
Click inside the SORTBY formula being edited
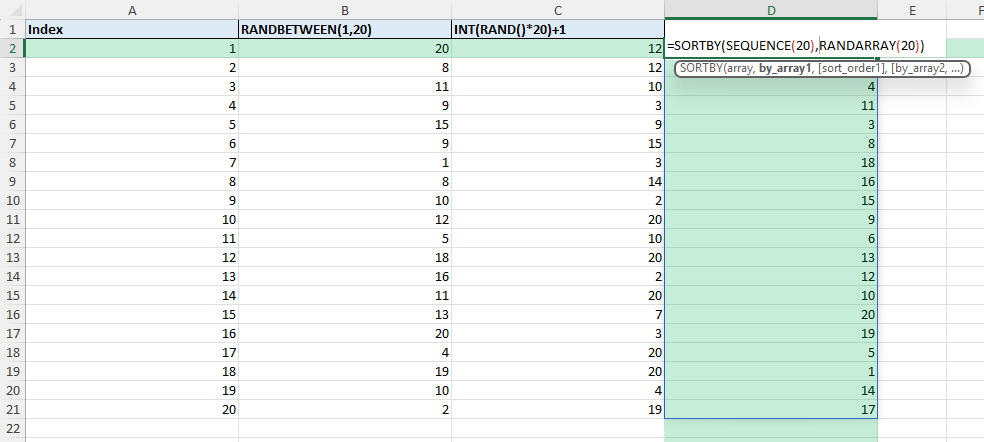point(796,45)
